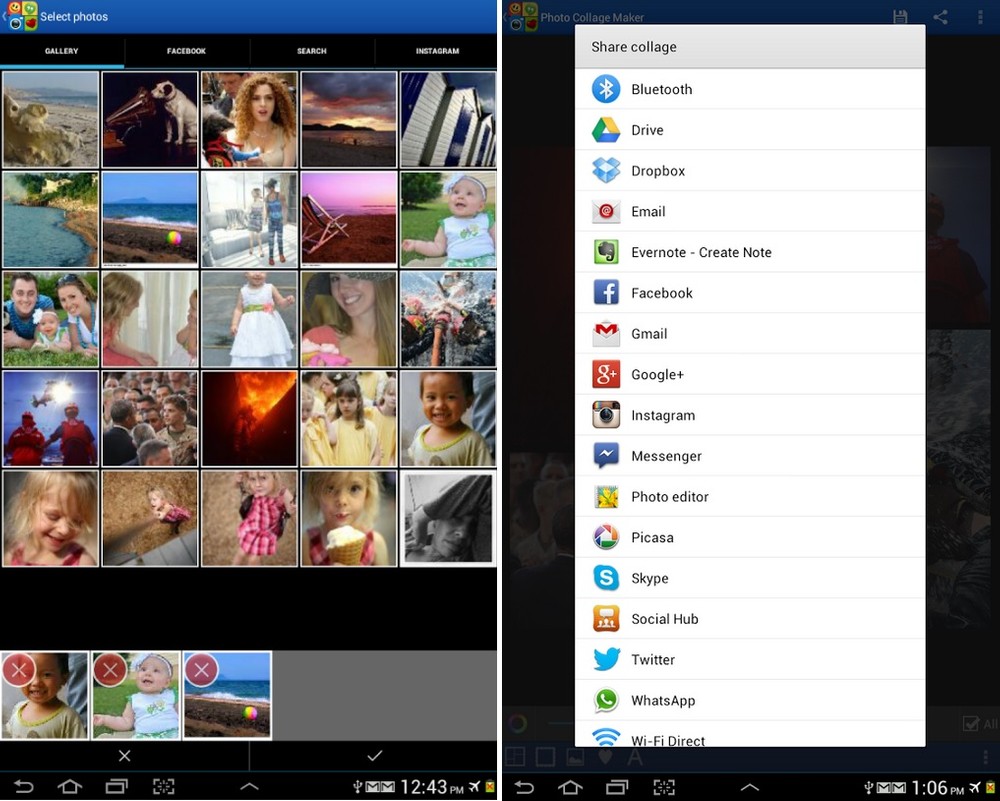Viewport: 1000px width, 801px height.
Task: Tap the 'WhatsApp' label in share list
Action: point(663,700)
